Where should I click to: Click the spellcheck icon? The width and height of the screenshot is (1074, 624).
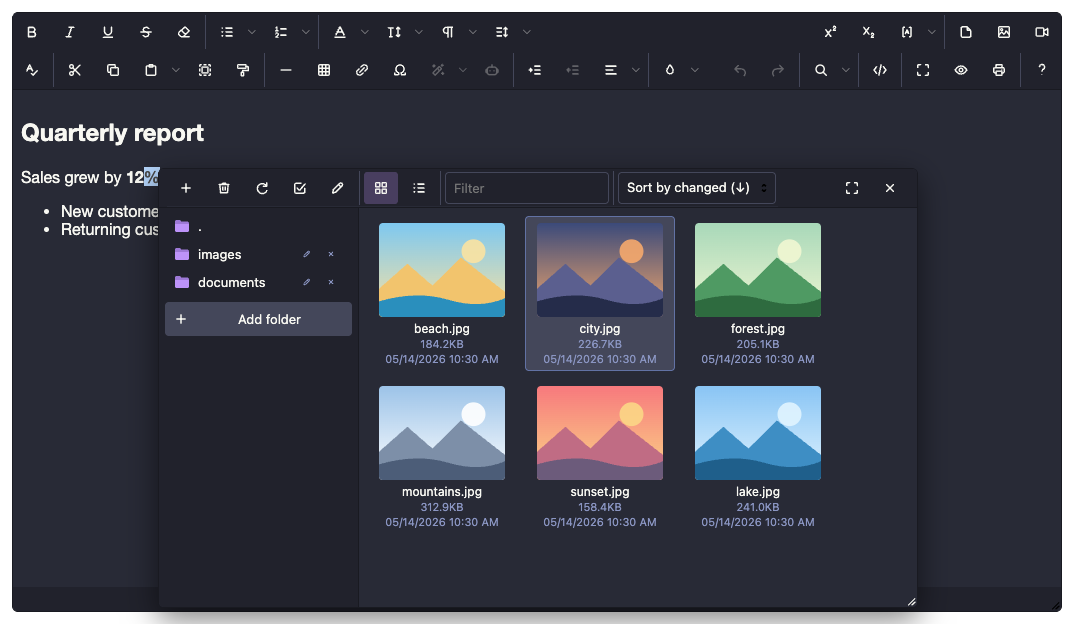(32, 70)
